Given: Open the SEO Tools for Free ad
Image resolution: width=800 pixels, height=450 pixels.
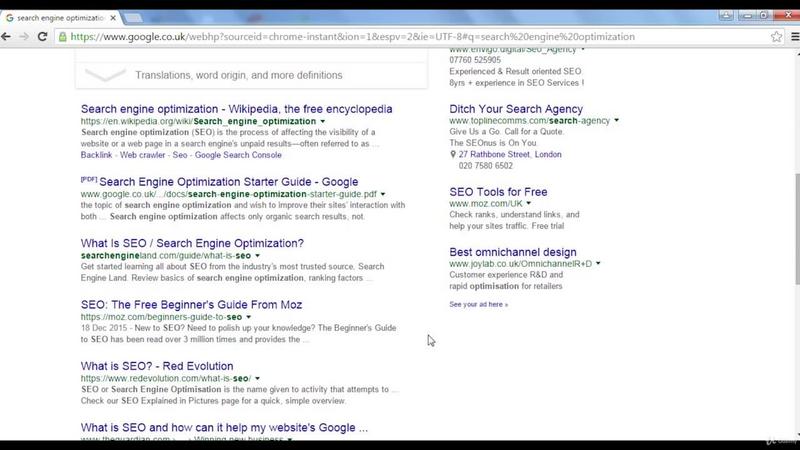Looking at the screenshot, I should tap(498, 192).
